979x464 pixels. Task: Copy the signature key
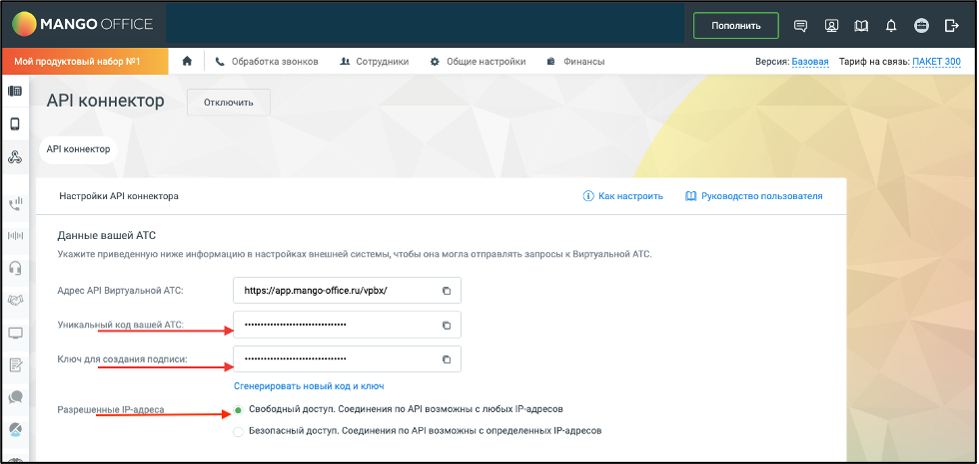tap(446, 359)
